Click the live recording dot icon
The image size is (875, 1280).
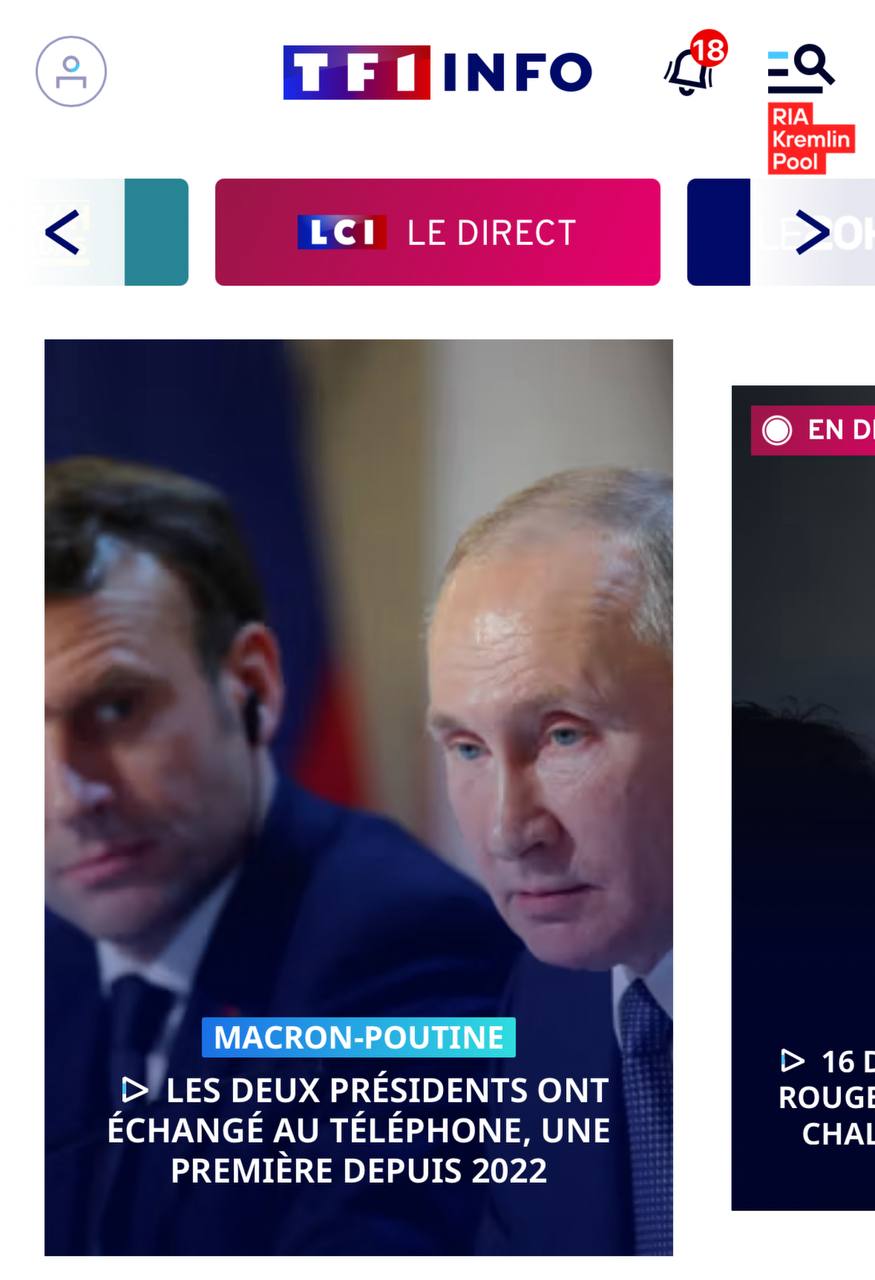coord(776,430)
